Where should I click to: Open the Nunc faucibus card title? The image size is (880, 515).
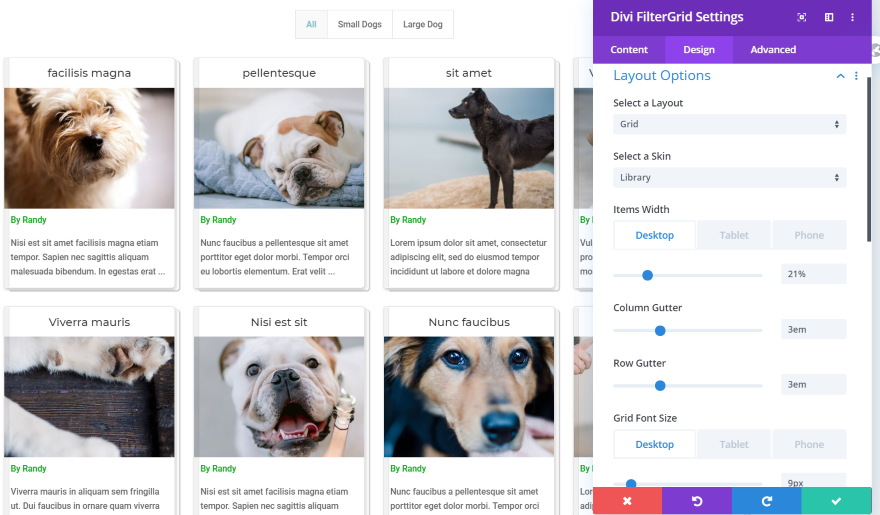469,322
